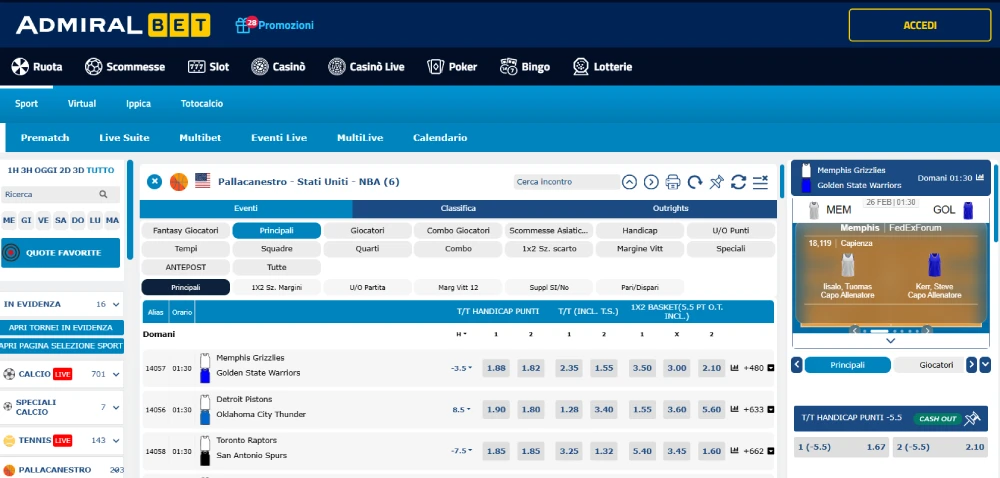Image resolution: width=1000 pixels, height=478 pixels.
Task: Click the up-arrow circle icon beside Cerca incontro
Action: click(x=629, y=182)
